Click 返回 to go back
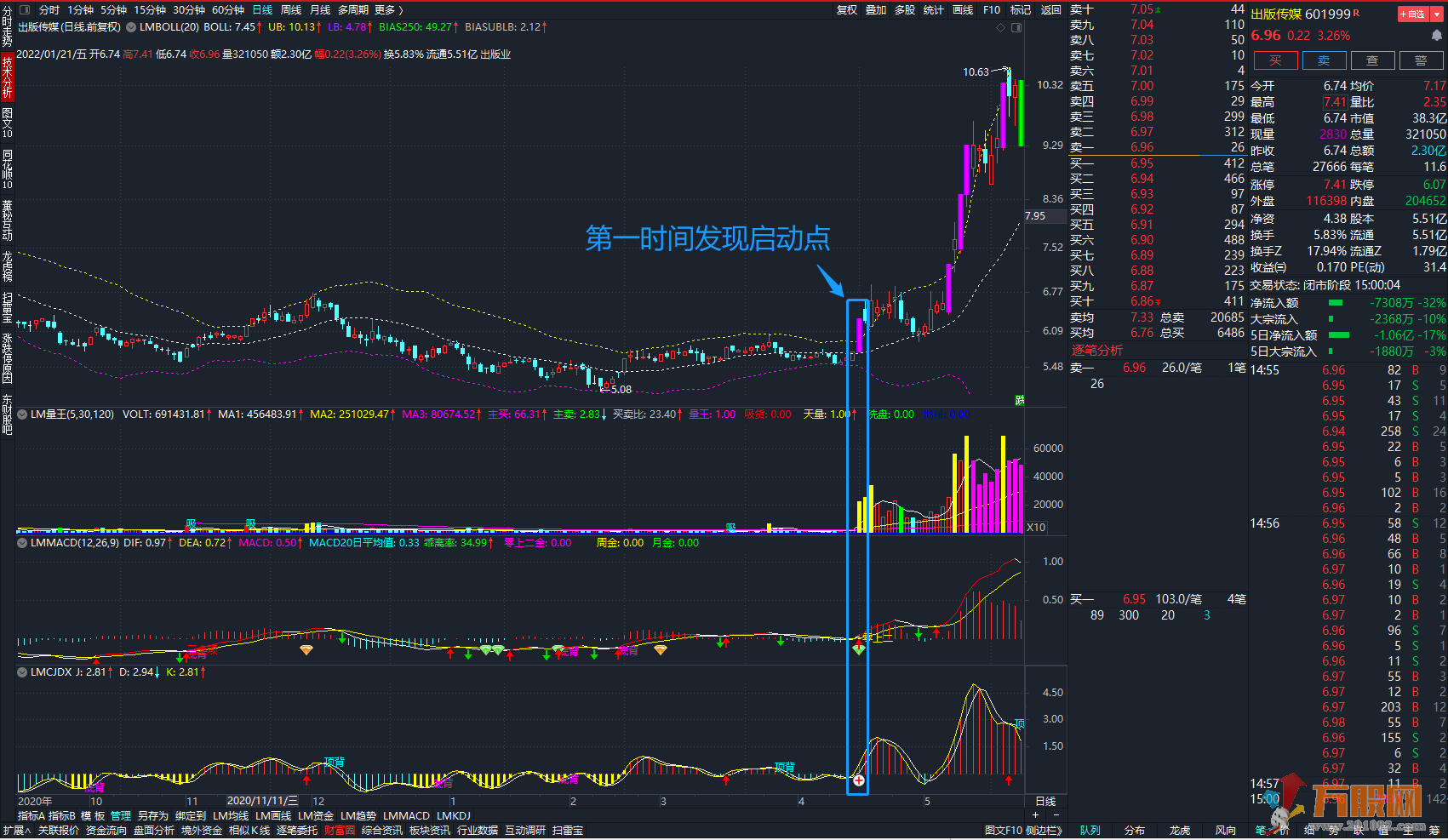 pyautogui.click(x=1051, y=10)
